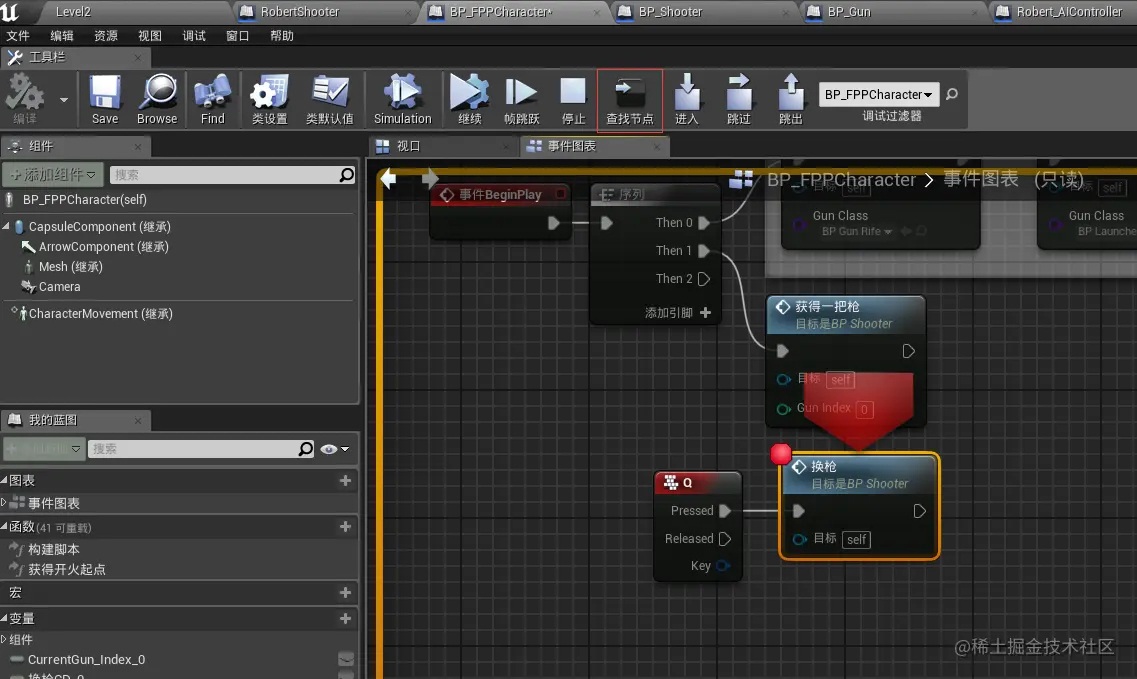Viewport: 1137px width, 679px height.
Task: Click the Find binoculars icon
Action: click(212, 99)
